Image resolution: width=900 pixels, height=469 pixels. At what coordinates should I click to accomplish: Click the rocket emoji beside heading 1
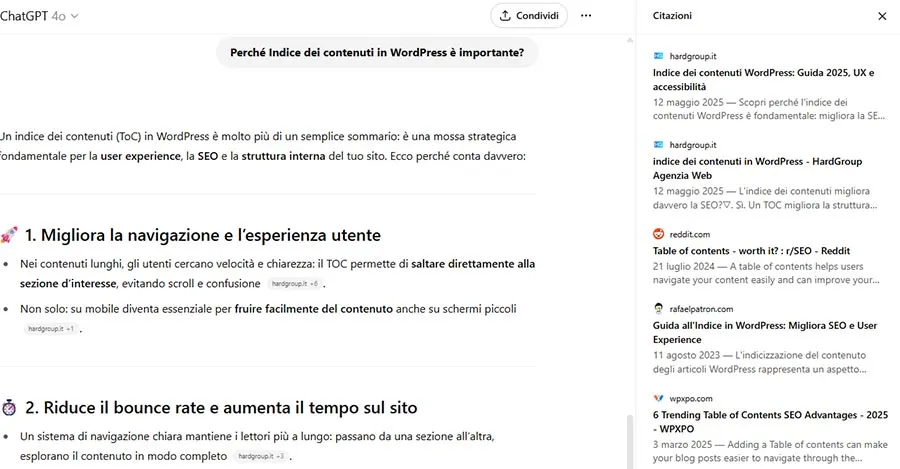pos(9,235)
